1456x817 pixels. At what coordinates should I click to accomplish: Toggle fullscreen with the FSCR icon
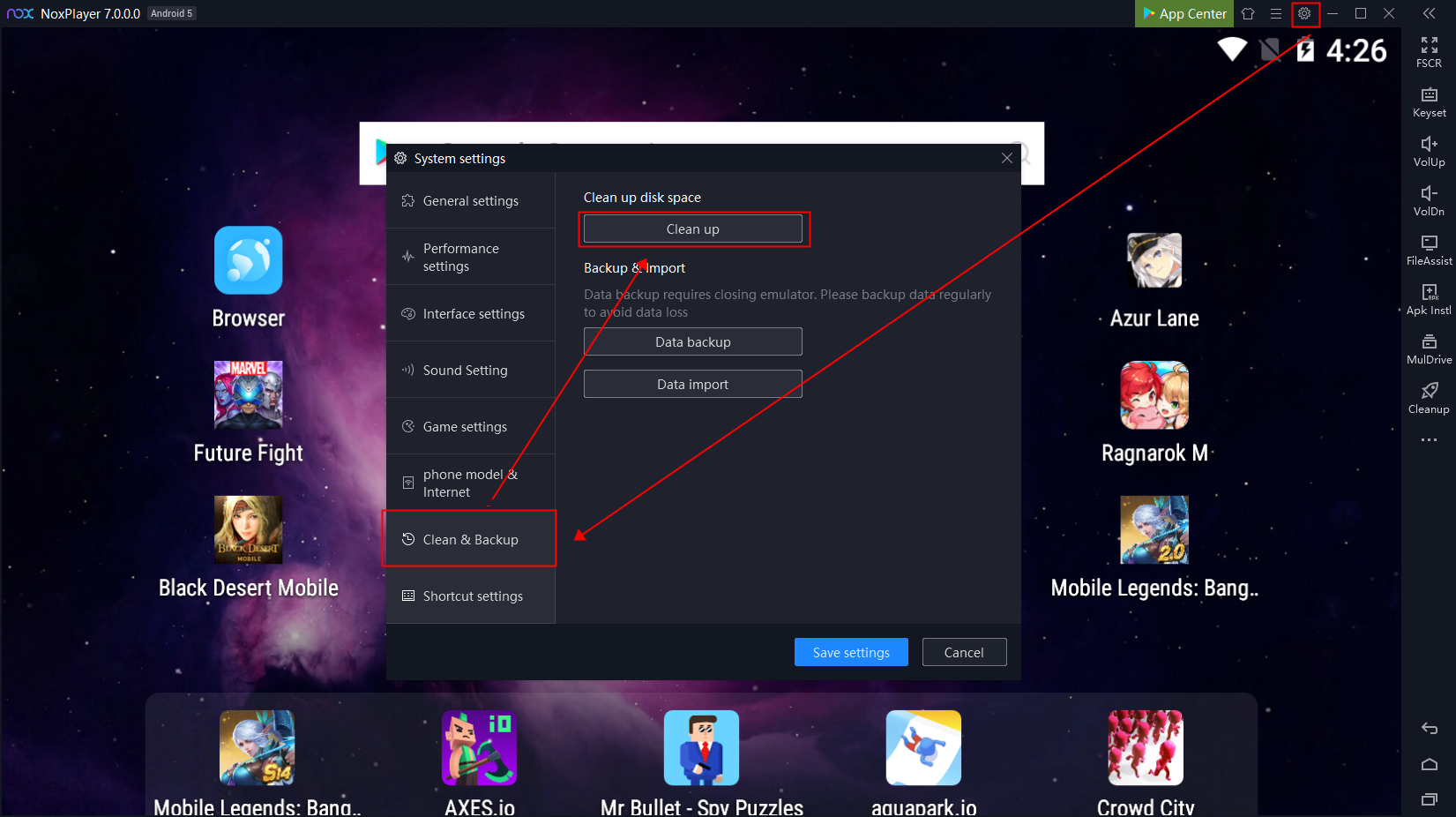[1429, 51]
